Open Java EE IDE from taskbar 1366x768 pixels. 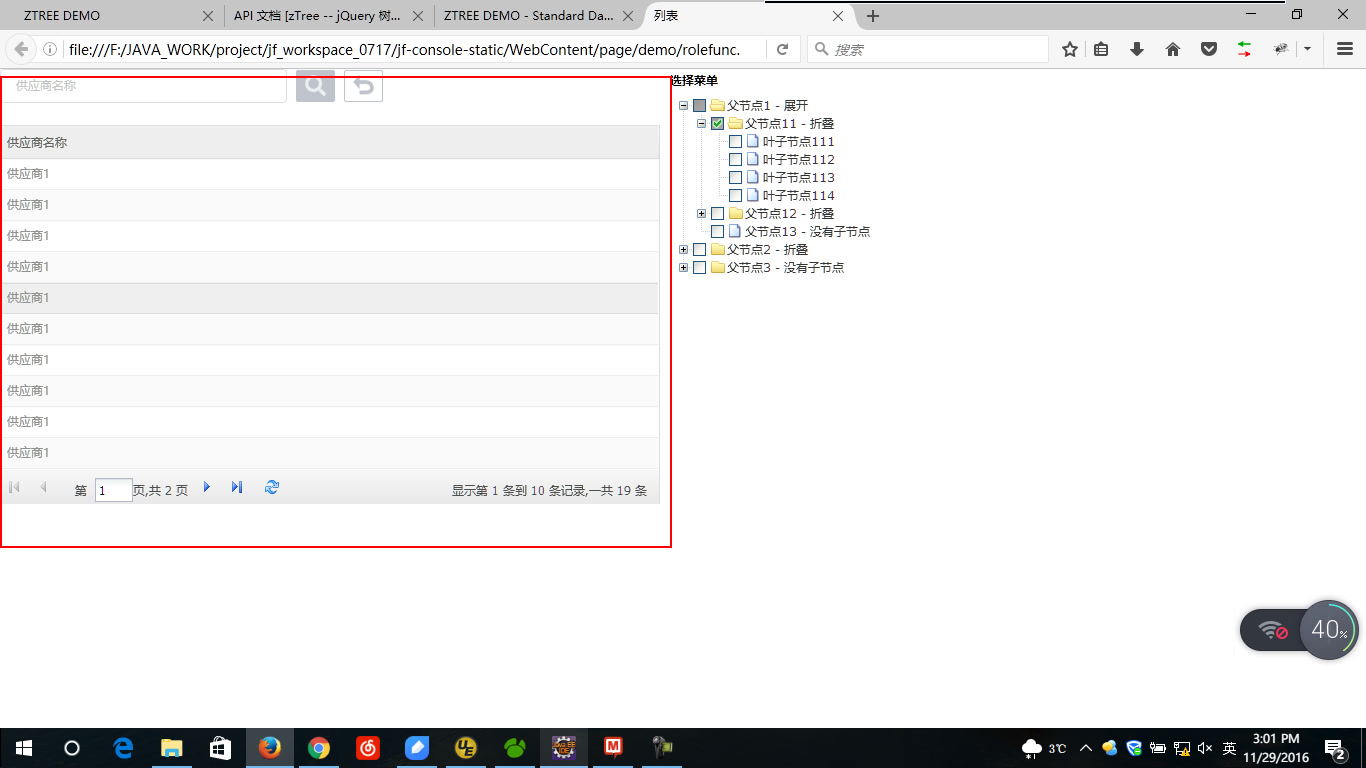pyautogui.click(x=564, y=748)
